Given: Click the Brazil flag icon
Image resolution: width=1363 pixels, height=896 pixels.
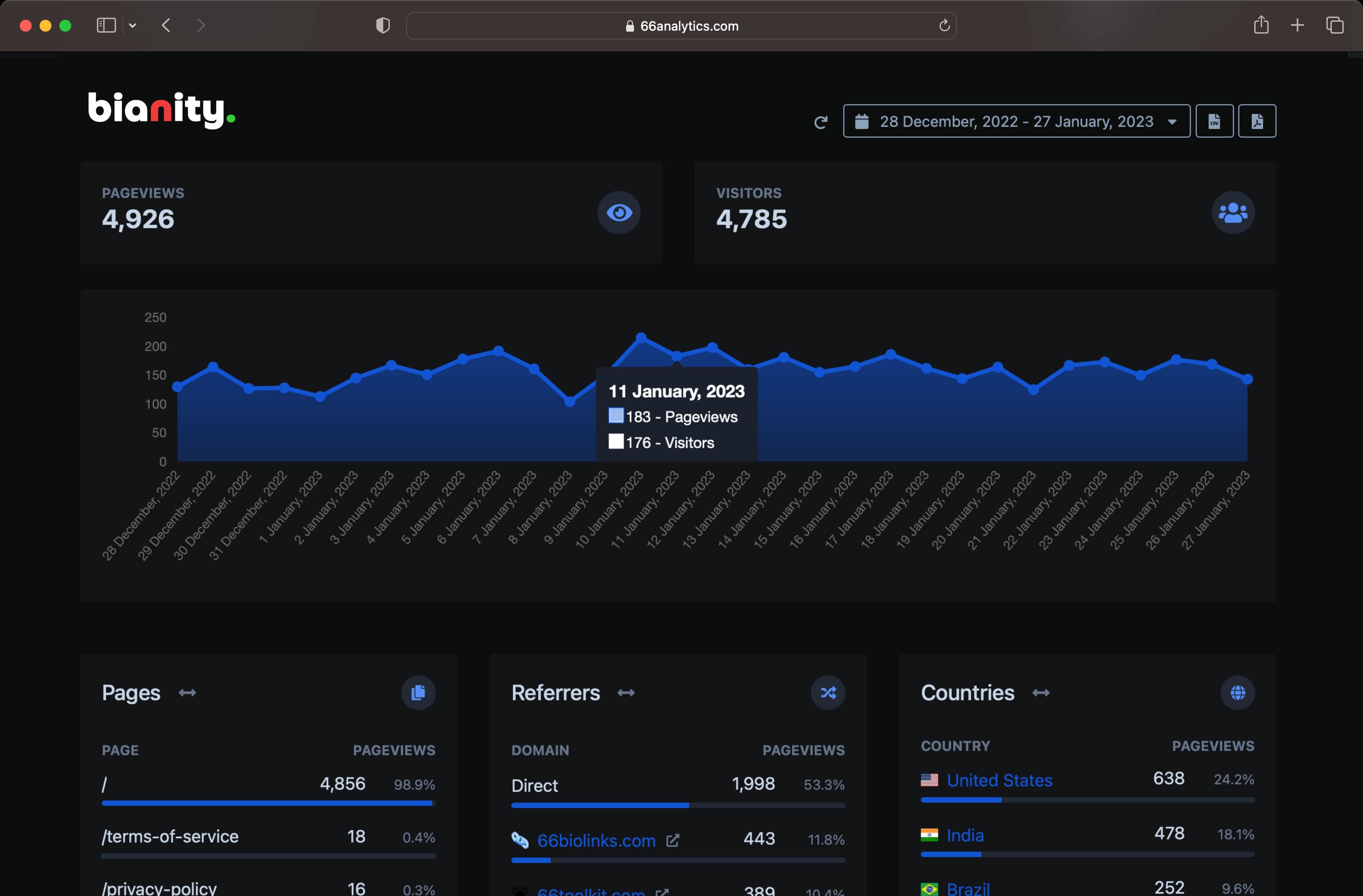Looking at the screenshot, I should (929, 889).
